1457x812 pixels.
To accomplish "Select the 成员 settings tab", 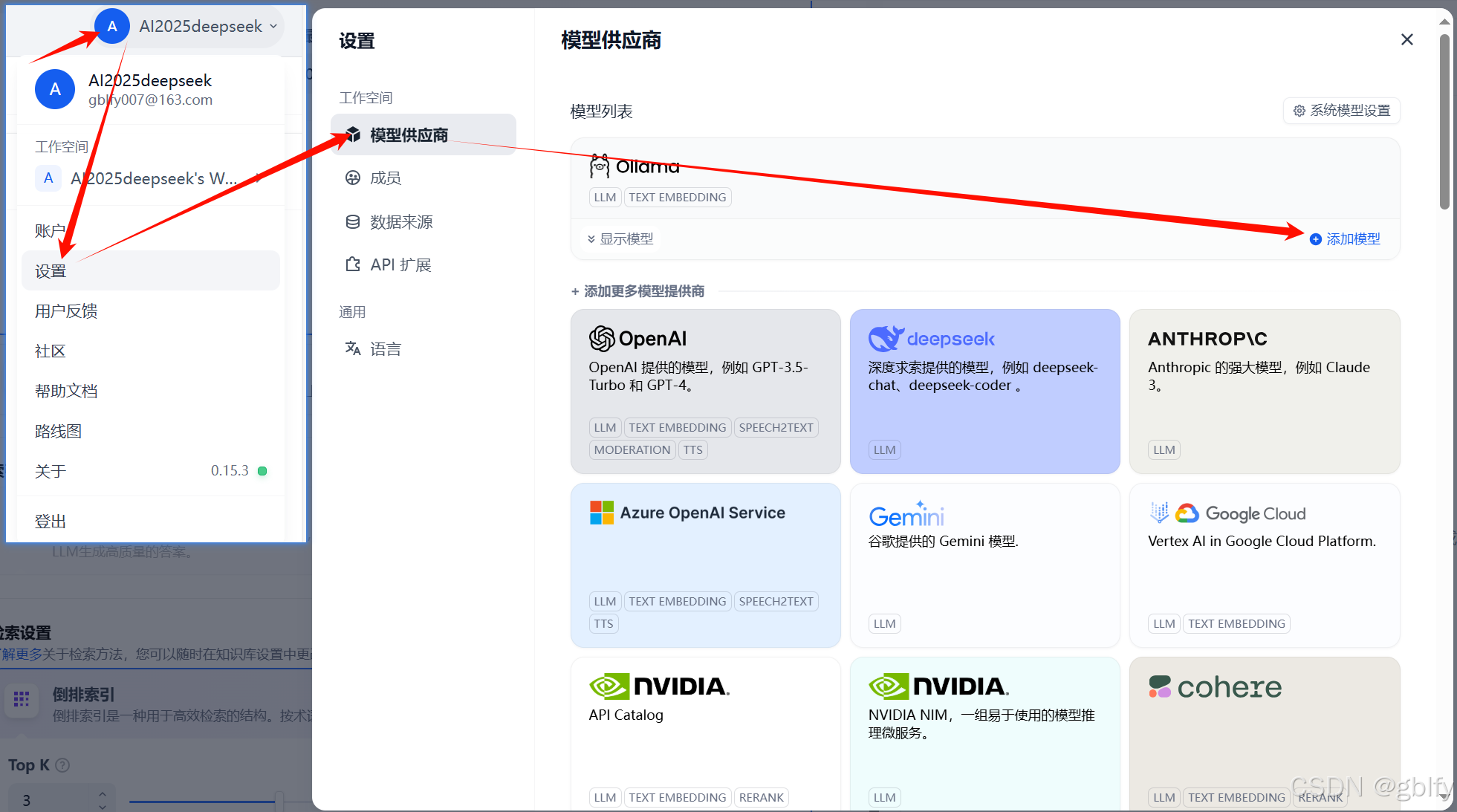I will click(424, 178).
